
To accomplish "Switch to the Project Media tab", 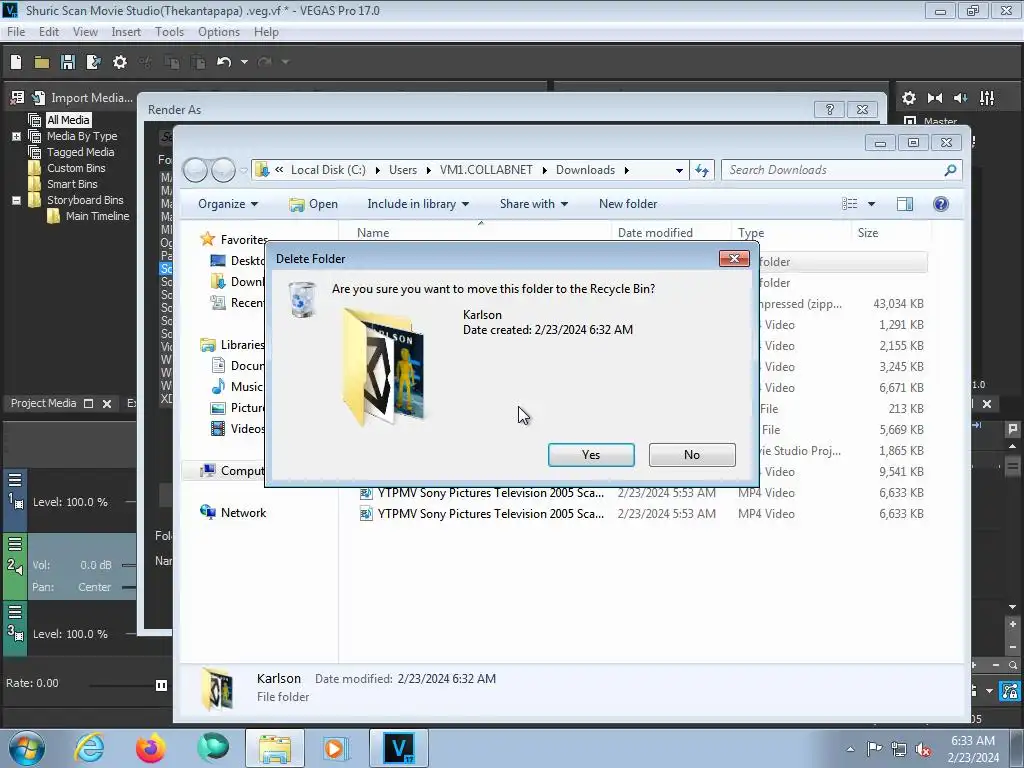I will tap(43, 404).
